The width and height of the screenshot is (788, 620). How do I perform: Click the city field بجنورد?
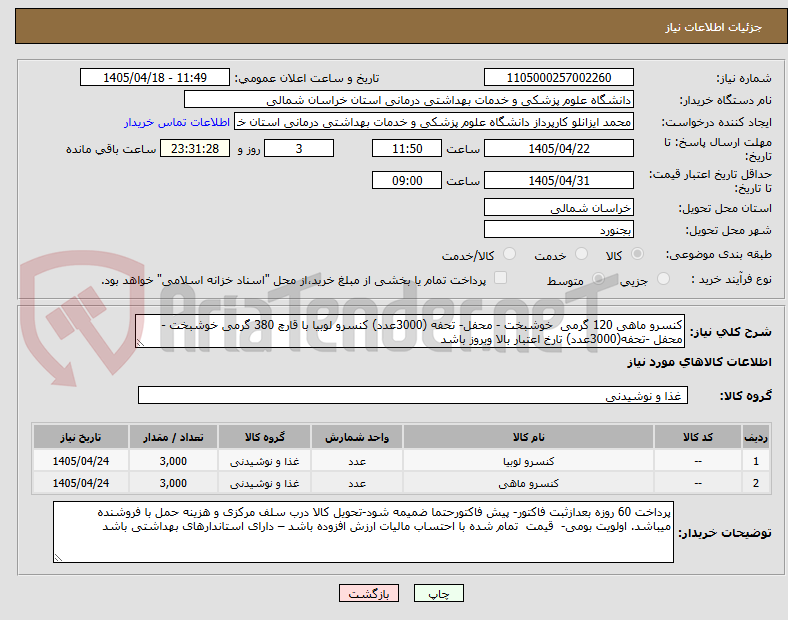558,230
